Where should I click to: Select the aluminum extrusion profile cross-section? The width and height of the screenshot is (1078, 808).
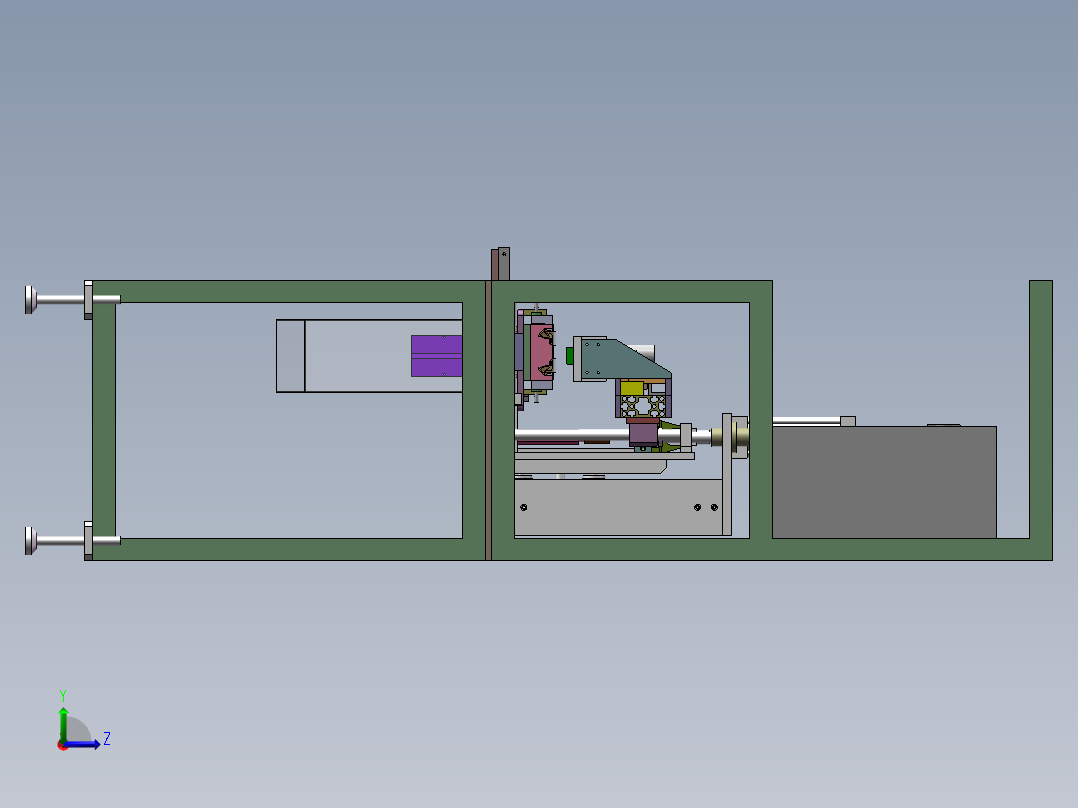(x=644, y=406)
